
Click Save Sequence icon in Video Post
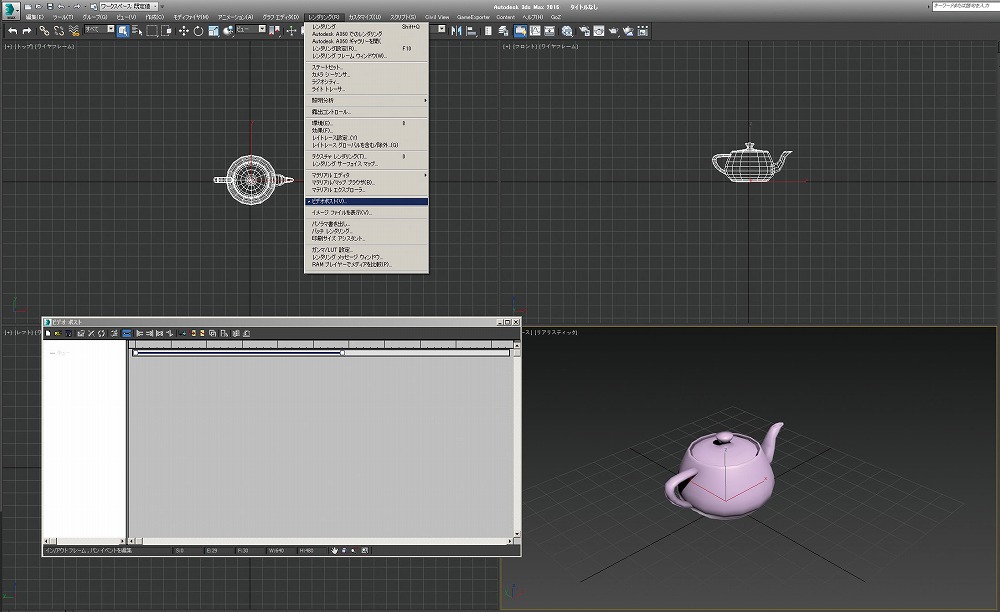coord(68,333)
